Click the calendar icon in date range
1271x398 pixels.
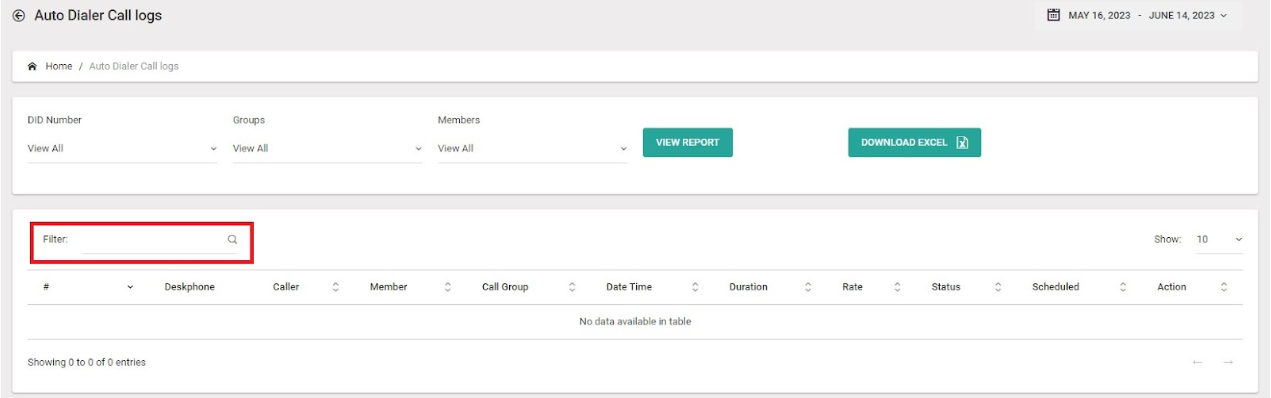point(1053,15)
